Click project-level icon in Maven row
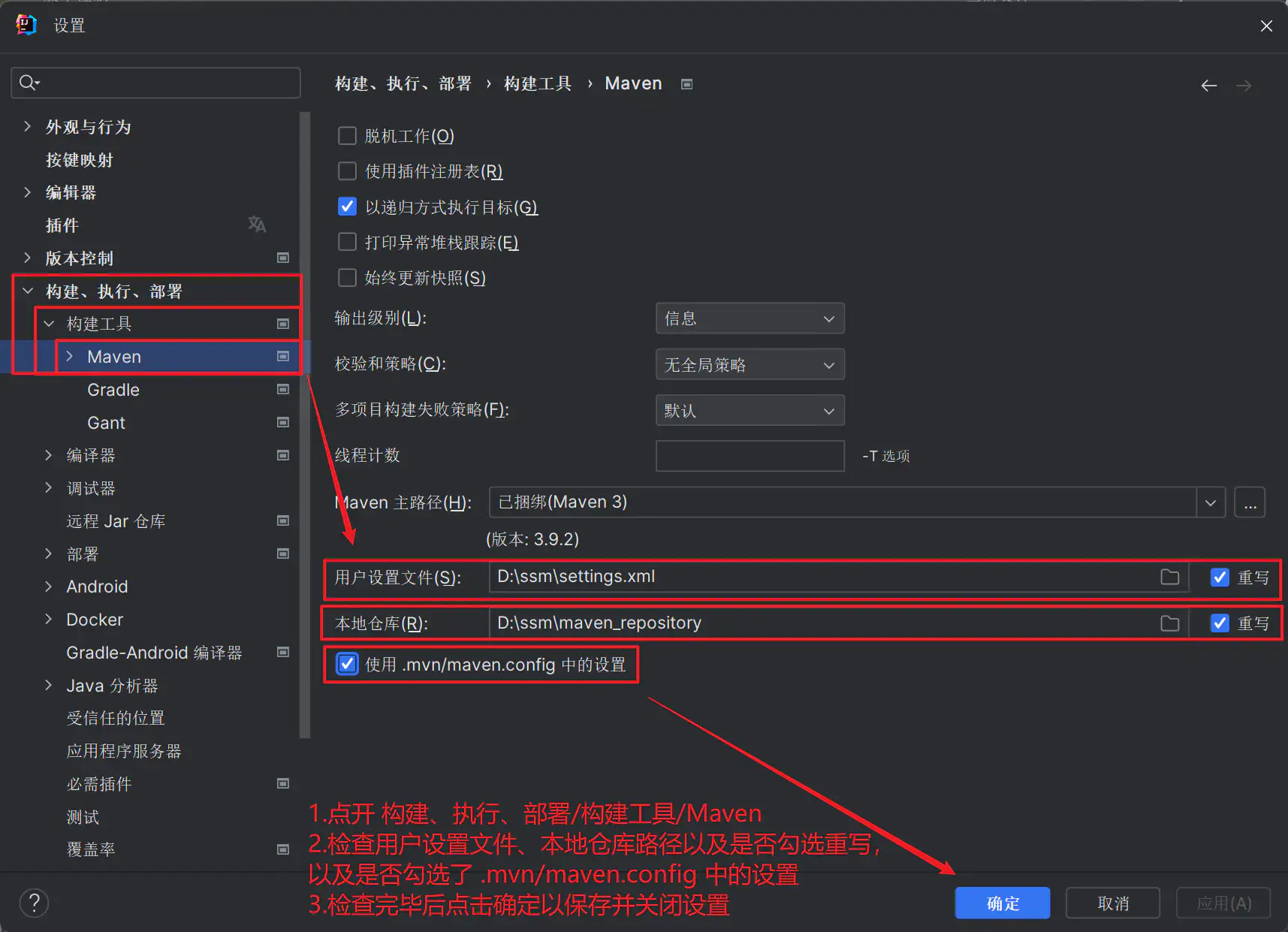 click(283, 357)
